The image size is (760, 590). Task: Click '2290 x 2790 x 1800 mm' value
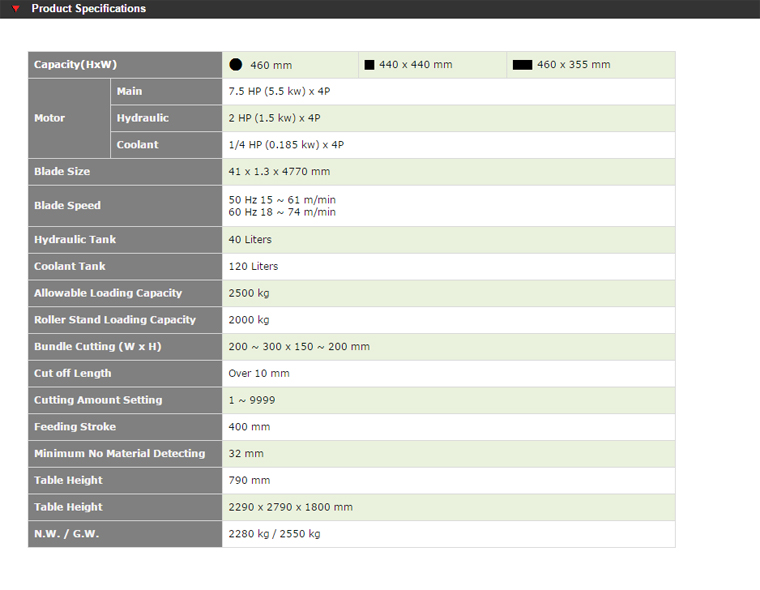[290, 507]
